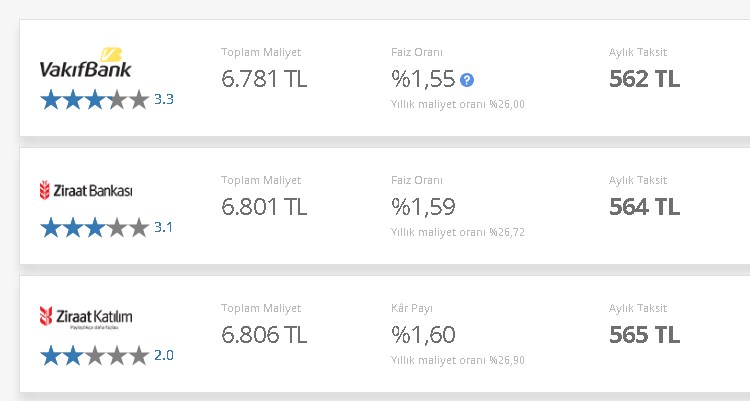Click the 565 TL monthly installment
The image size is (750, 401).
[x=644, y=334]
